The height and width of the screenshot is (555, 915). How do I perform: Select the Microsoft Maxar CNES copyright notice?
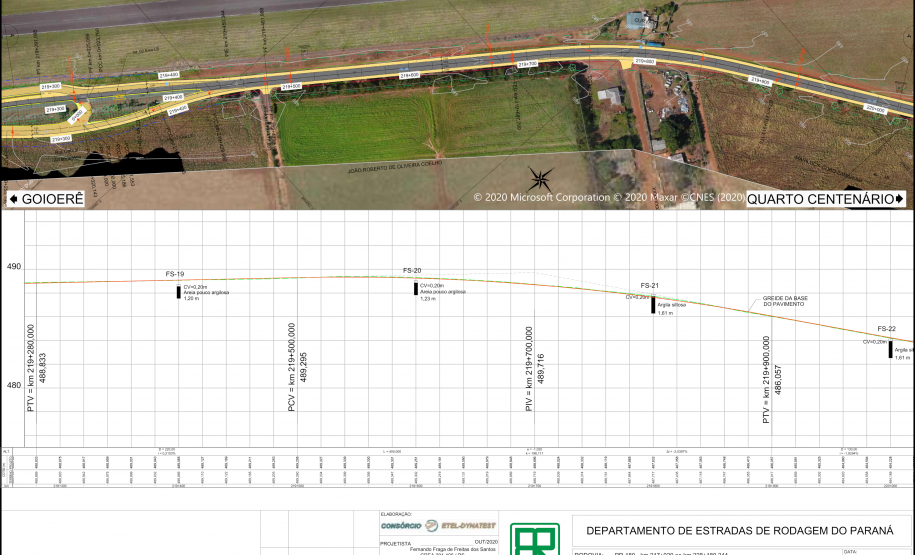(x=609, y=197)
